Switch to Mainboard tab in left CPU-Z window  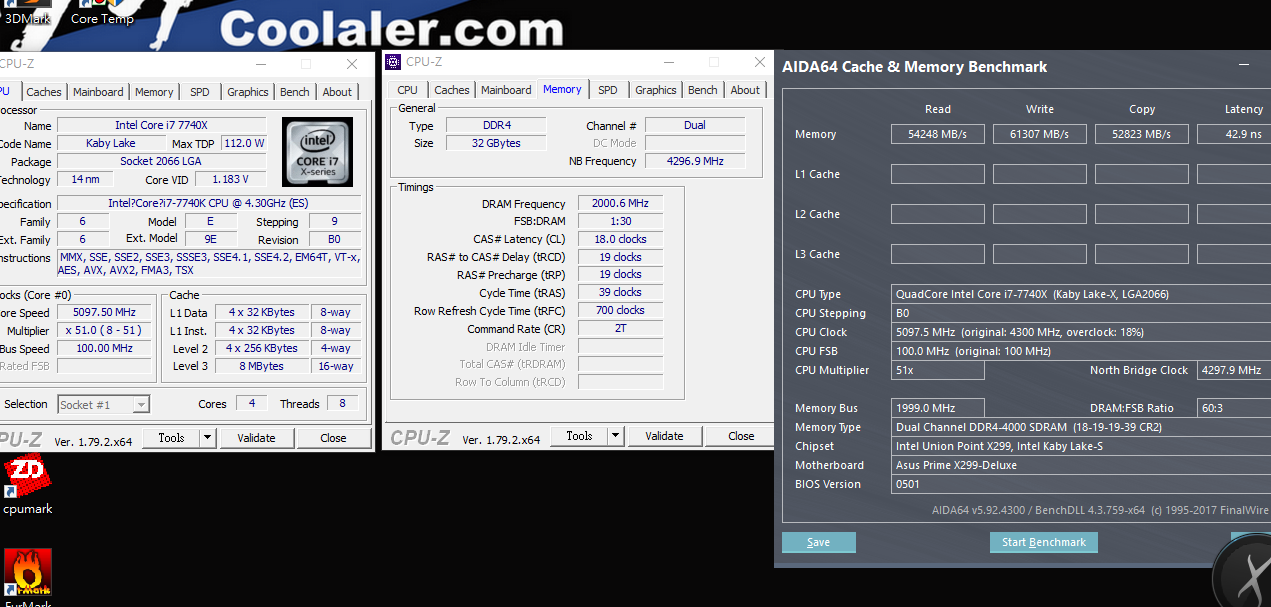point(98,91)
